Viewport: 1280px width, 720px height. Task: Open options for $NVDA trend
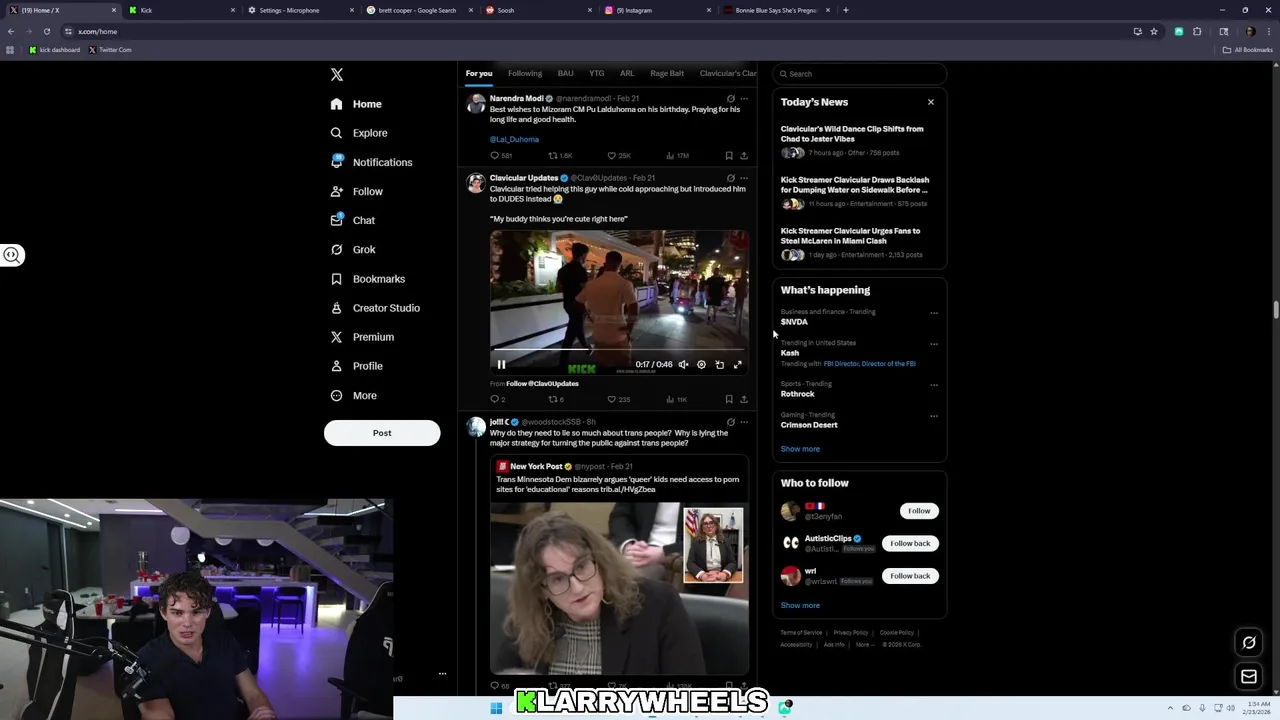(x=934, y=313)
